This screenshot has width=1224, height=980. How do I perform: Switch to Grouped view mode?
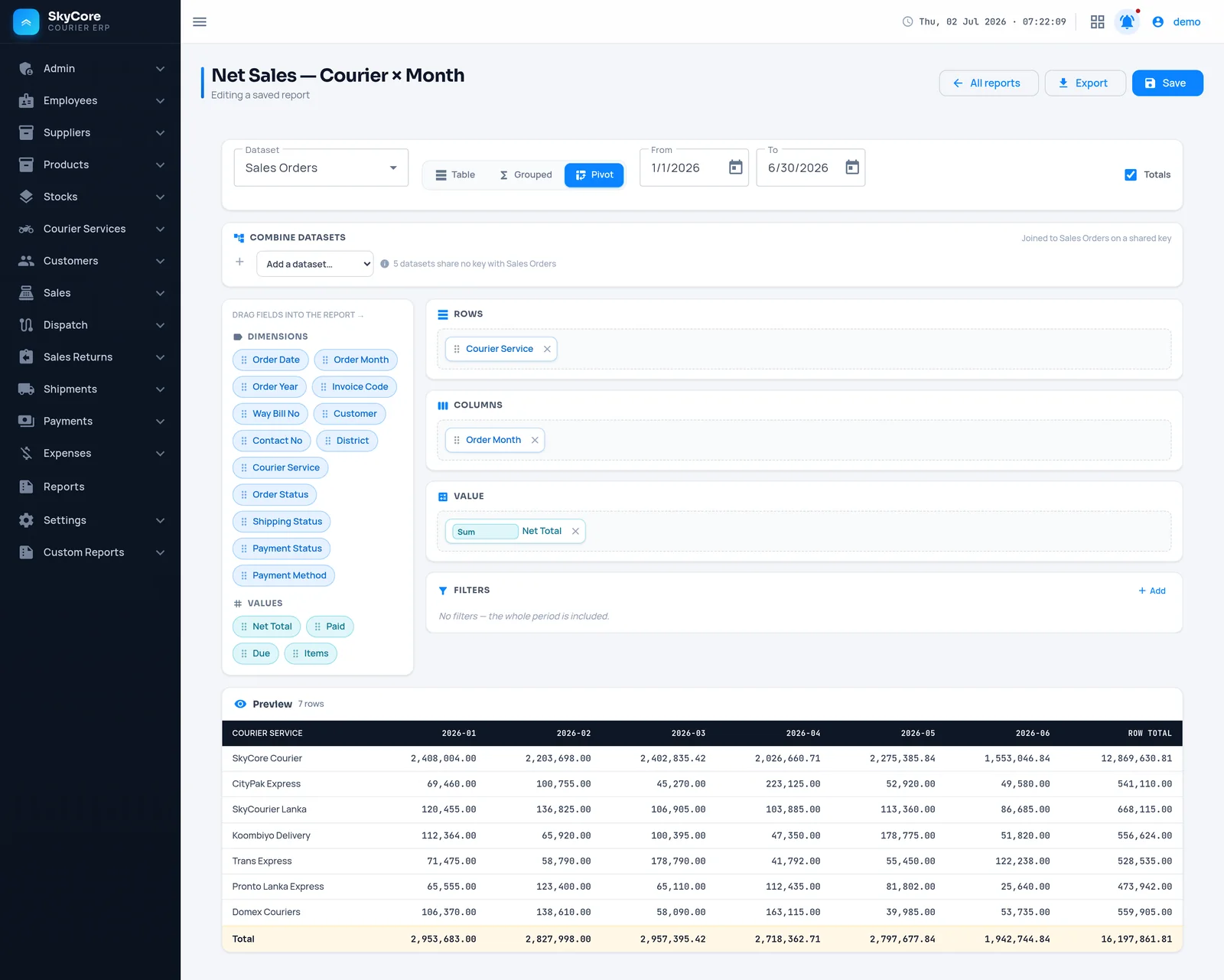(x=526, y=175)
